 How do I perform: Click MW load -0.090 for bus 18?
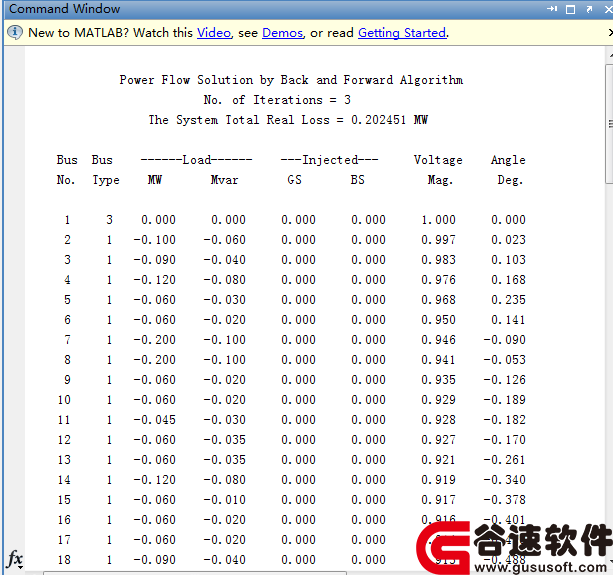[x=155, y=560]
